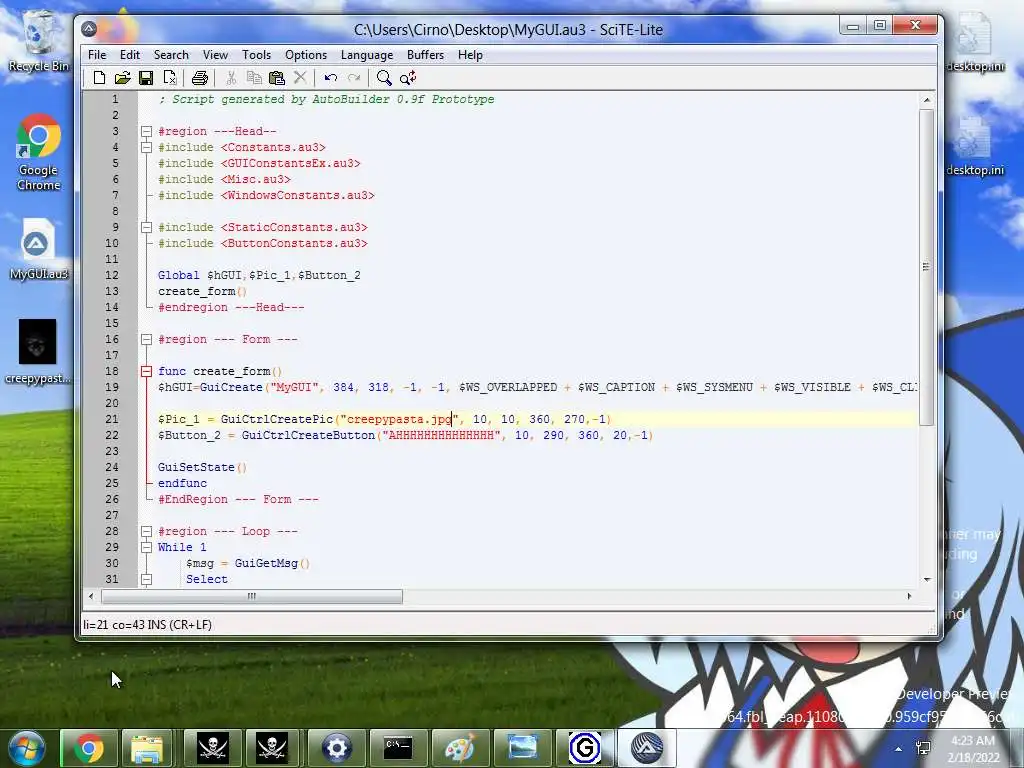Click the Redo toolbar icon

(x=354, y=78)
